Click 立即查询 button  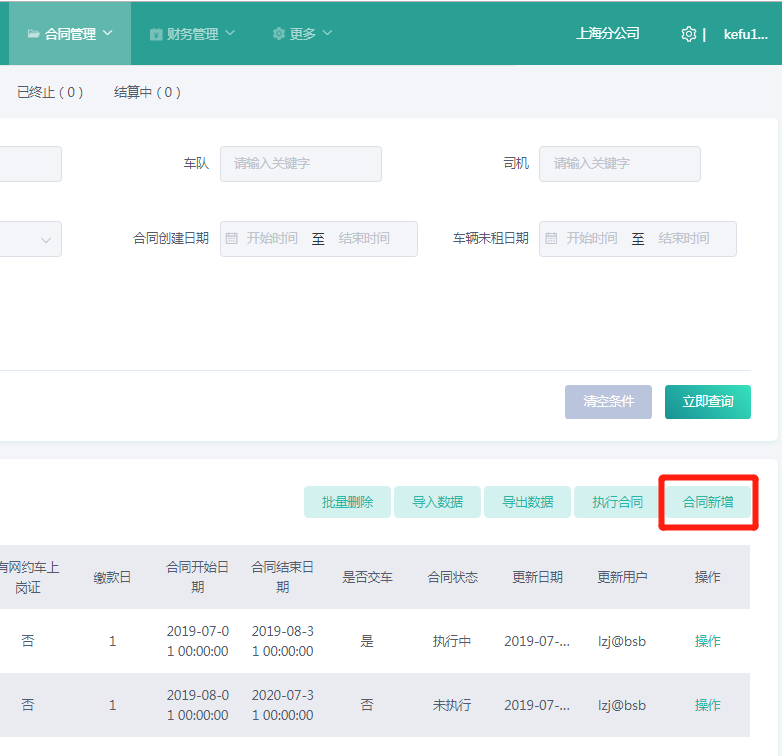click(x=707, y=402)
